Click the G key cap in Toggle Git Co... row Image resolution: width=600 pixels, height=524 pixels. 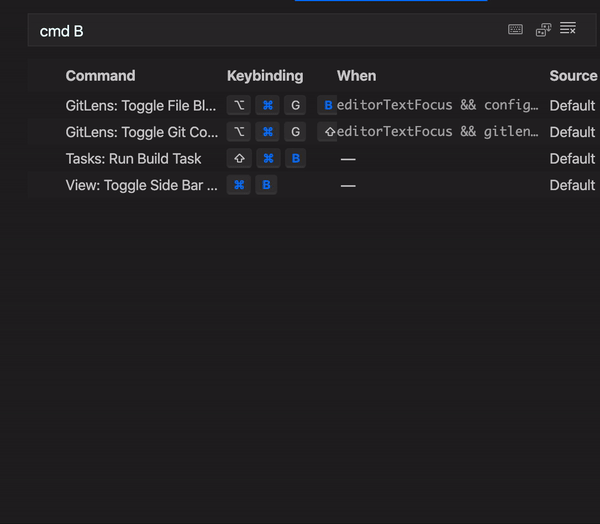tap(295, 132)
